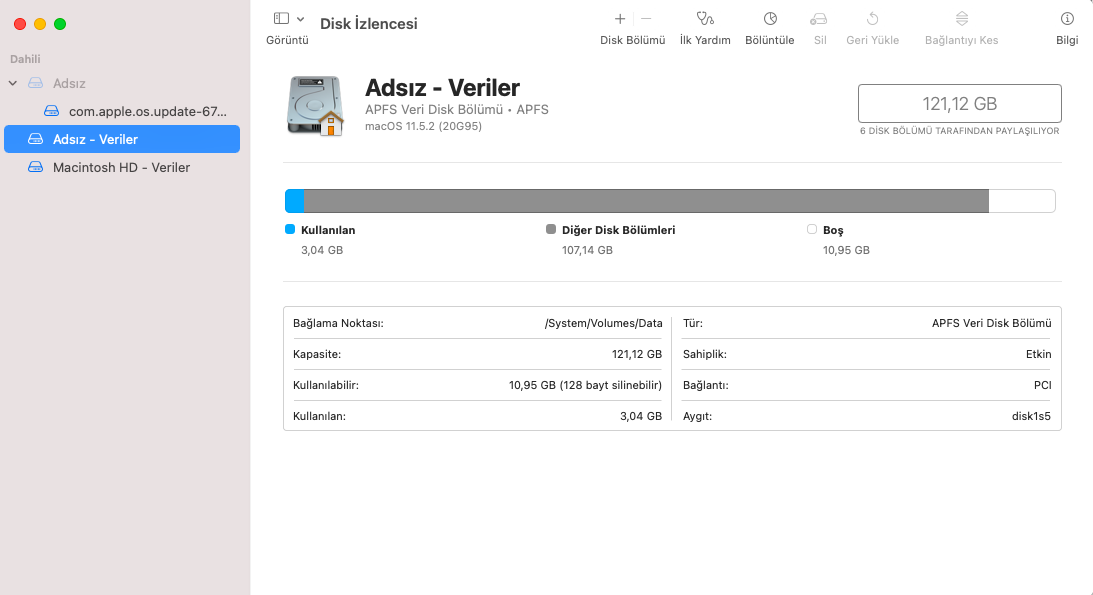Click the macOS 11.5.2 (20G95) text

point(423,126)
